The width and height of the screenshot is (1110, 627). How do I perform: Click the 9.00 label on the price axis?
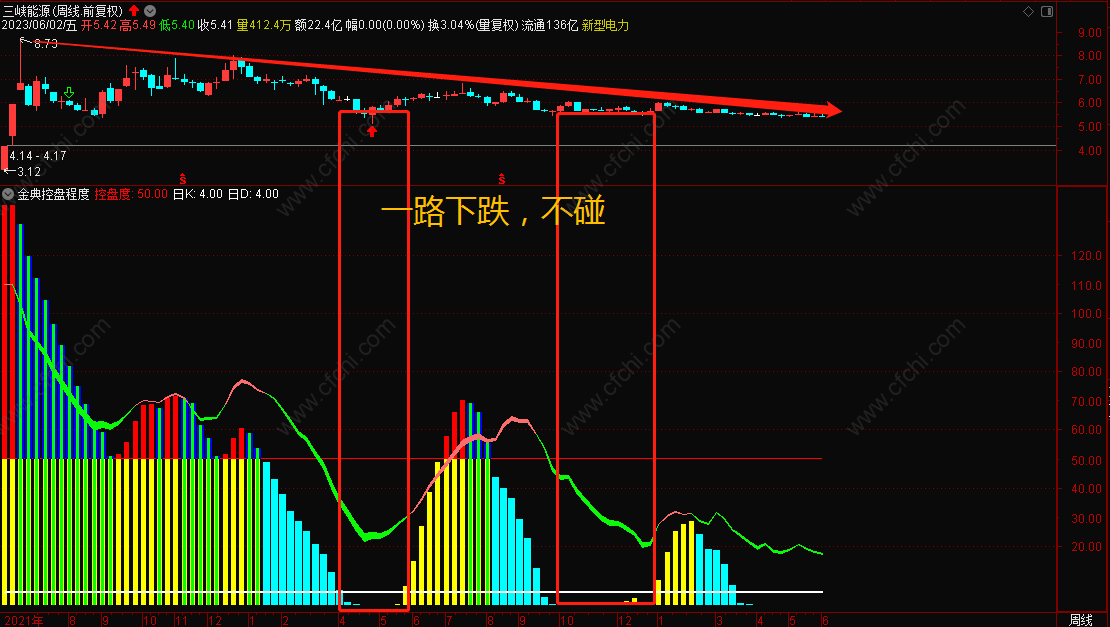click(1089, 33)
